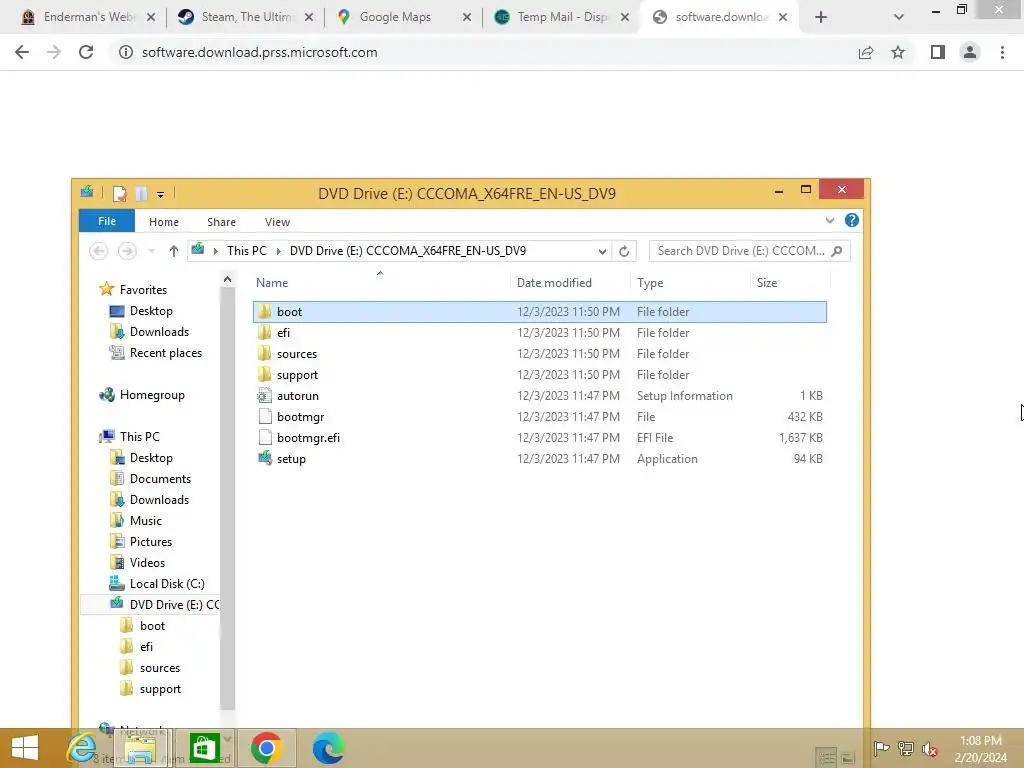Sort by Name column header
The width and height of the screenshot is (1024, 768).
(272, 283)
